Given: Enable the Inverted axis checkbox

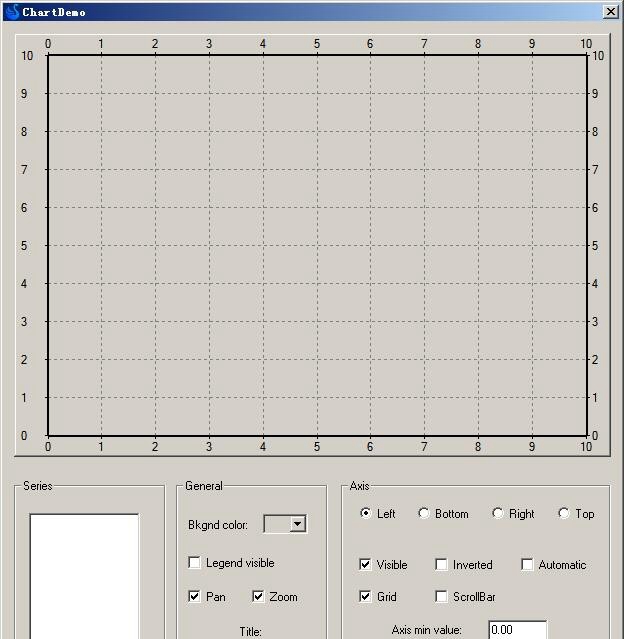Looking at the screenshot, I should click(441, 564).
